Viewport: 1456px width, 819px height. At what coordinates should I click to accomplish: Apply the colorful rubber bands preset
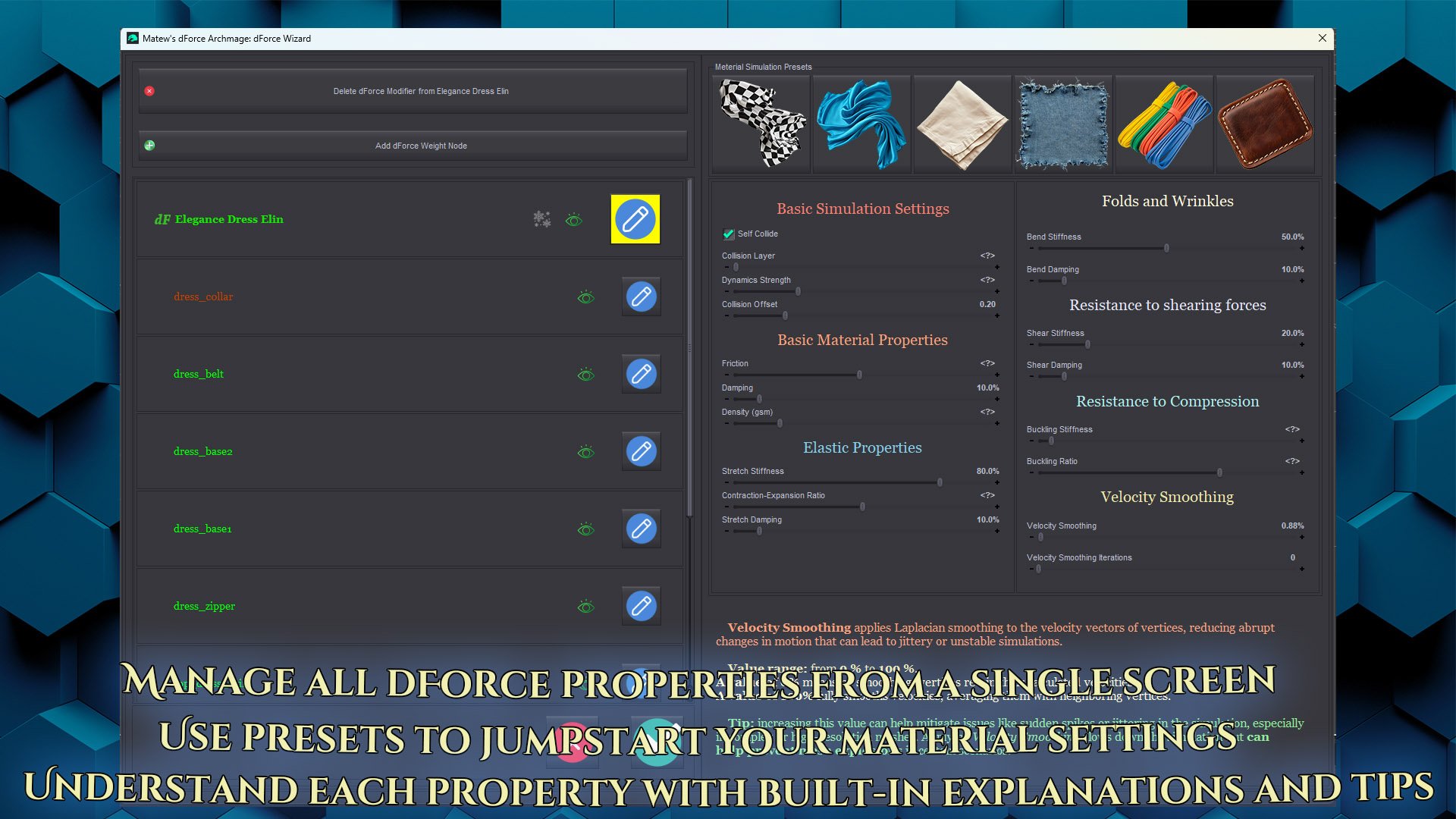pos(1164,124)
